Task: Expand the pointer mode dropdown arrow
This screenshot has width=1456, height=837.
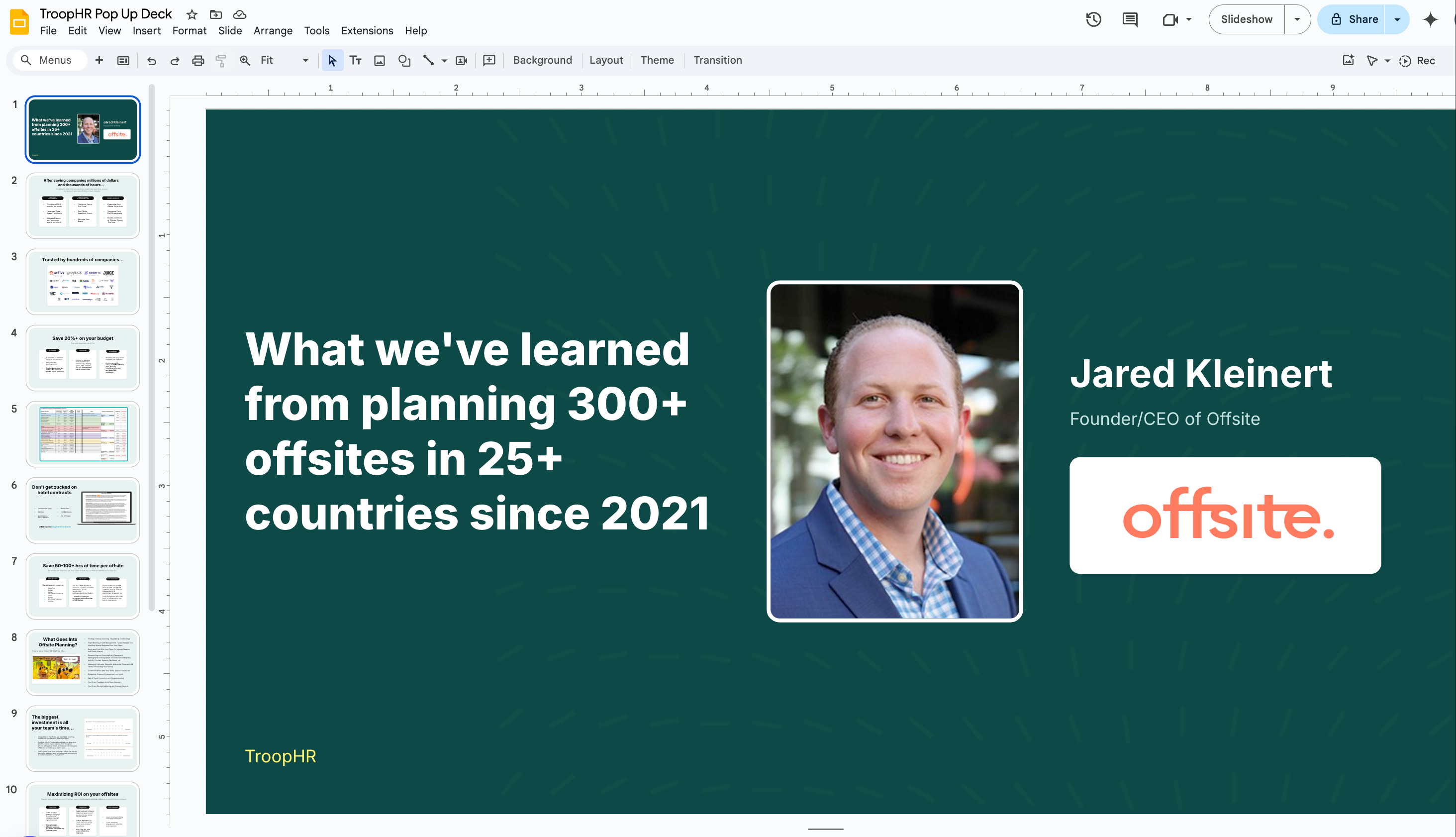Action: (1387, 60)
